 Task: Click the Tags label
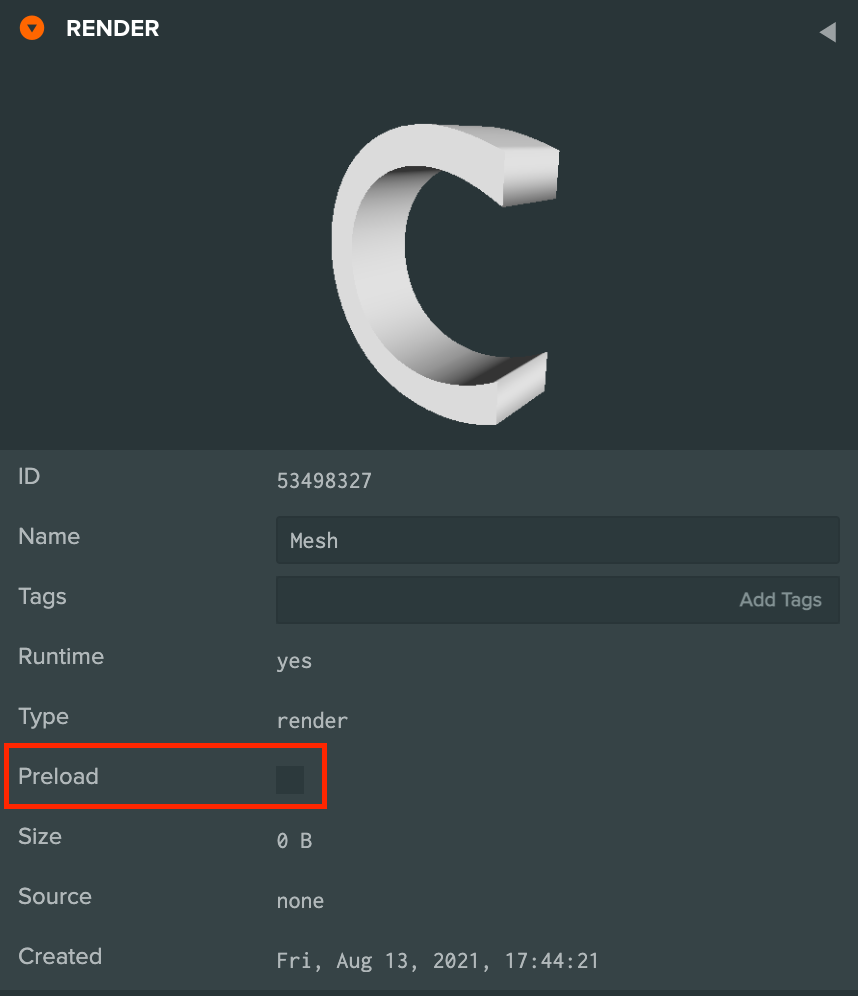pos(42,596)
